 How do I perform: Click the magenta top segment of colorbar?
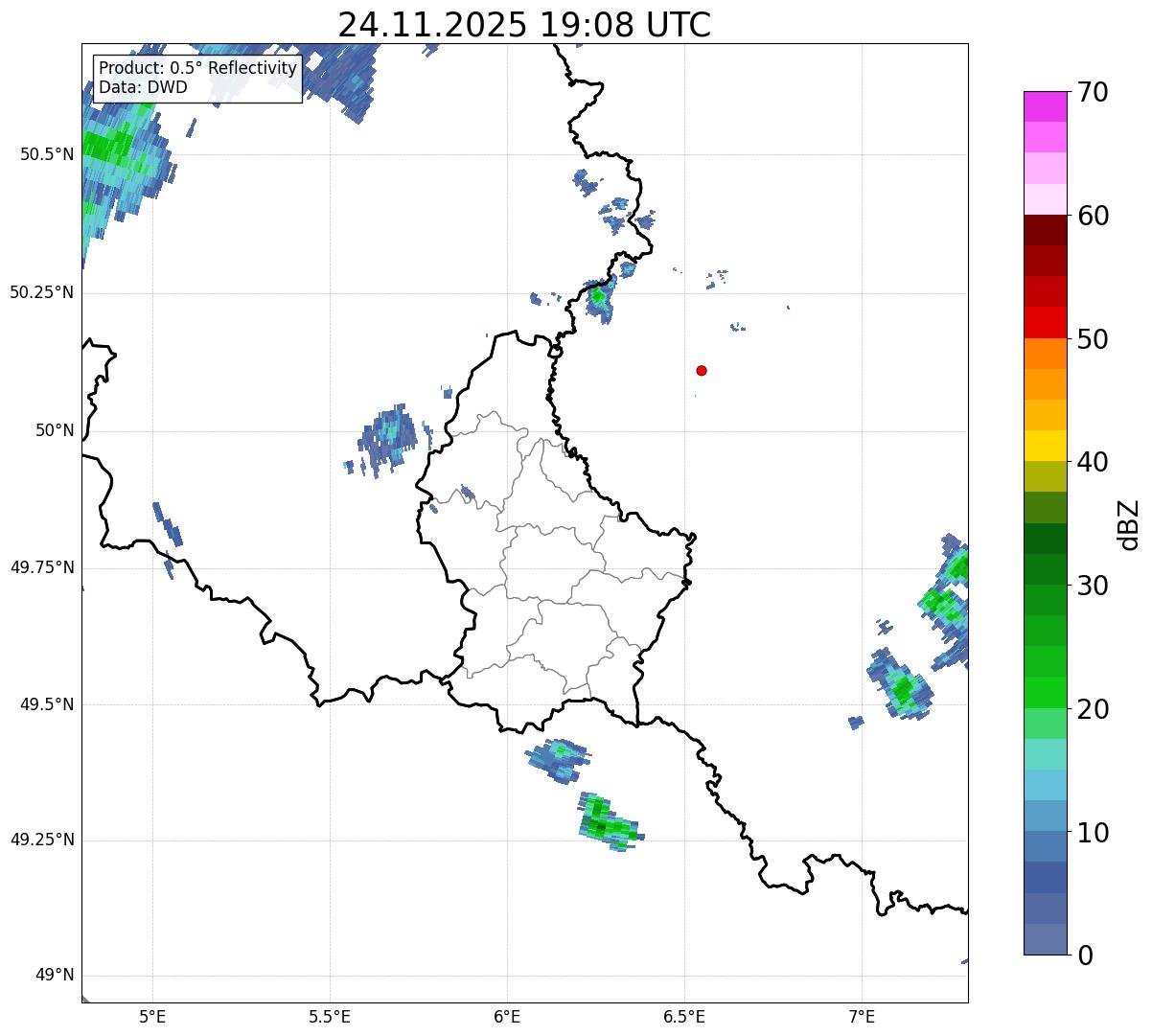click(1045, 106)
